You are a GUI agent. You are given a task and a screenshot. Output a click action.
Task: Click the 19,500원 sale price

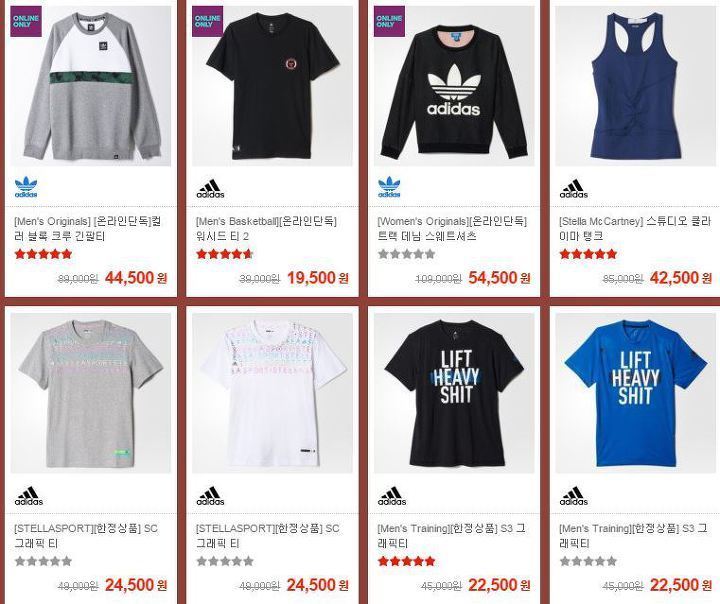[x=318, y=278]
